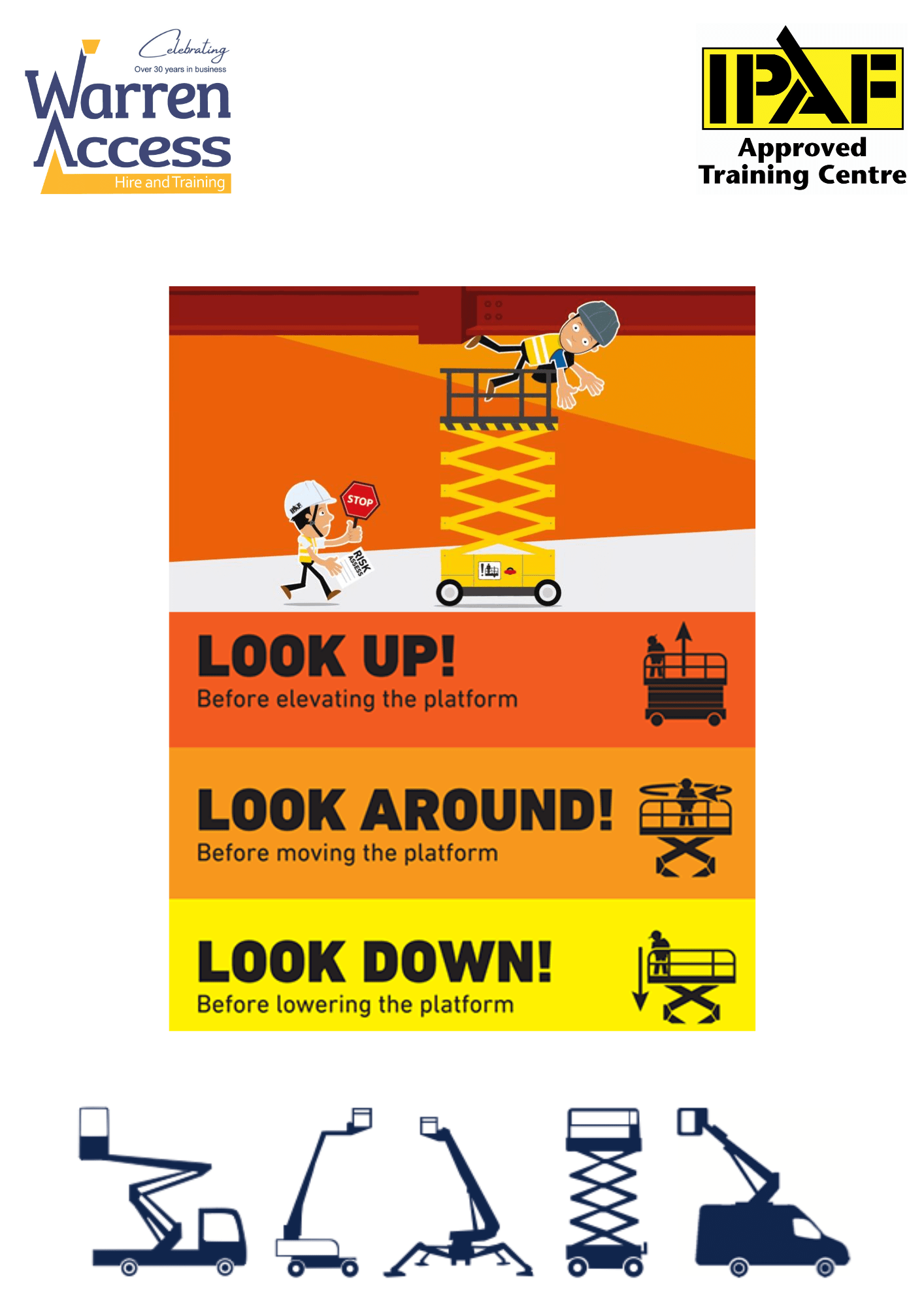
Task: Click the red STOP sign
Action: pyautogui.click(x=359, y=501)
